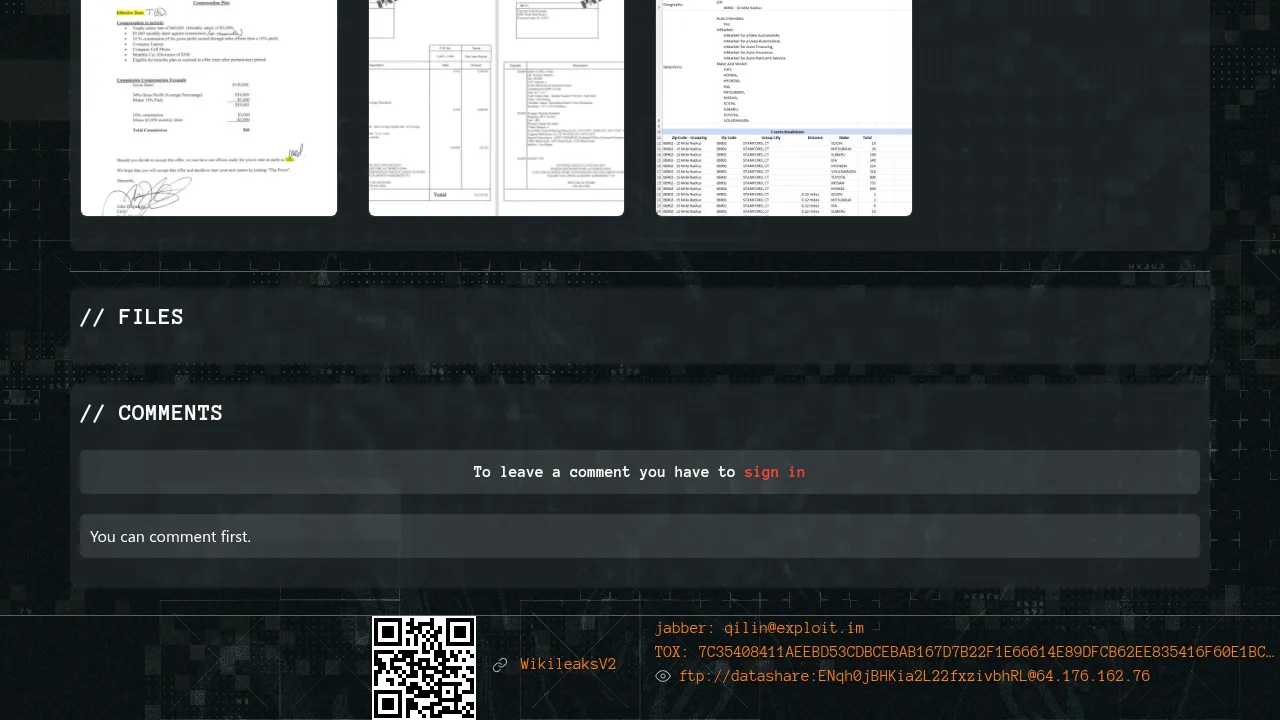Click the chain link icon beside WikileaksV2

(x=500, y=665)
